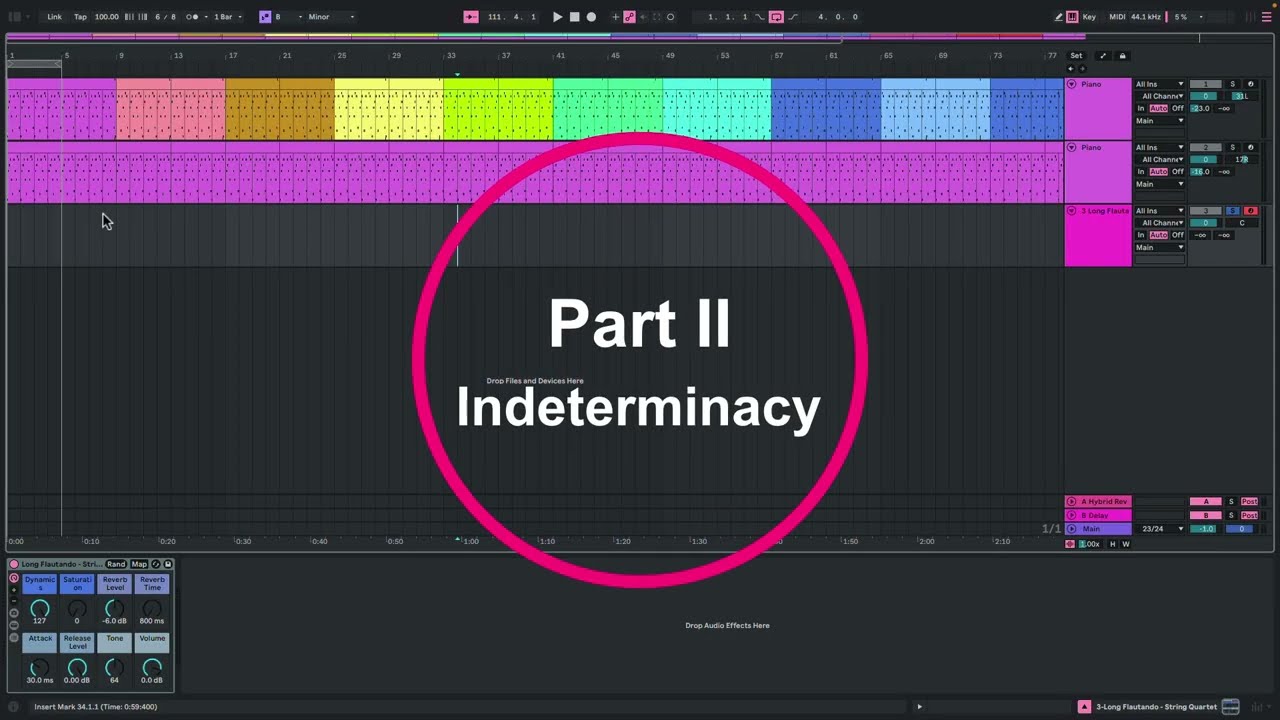Click the phase nudge down icon

129,17
